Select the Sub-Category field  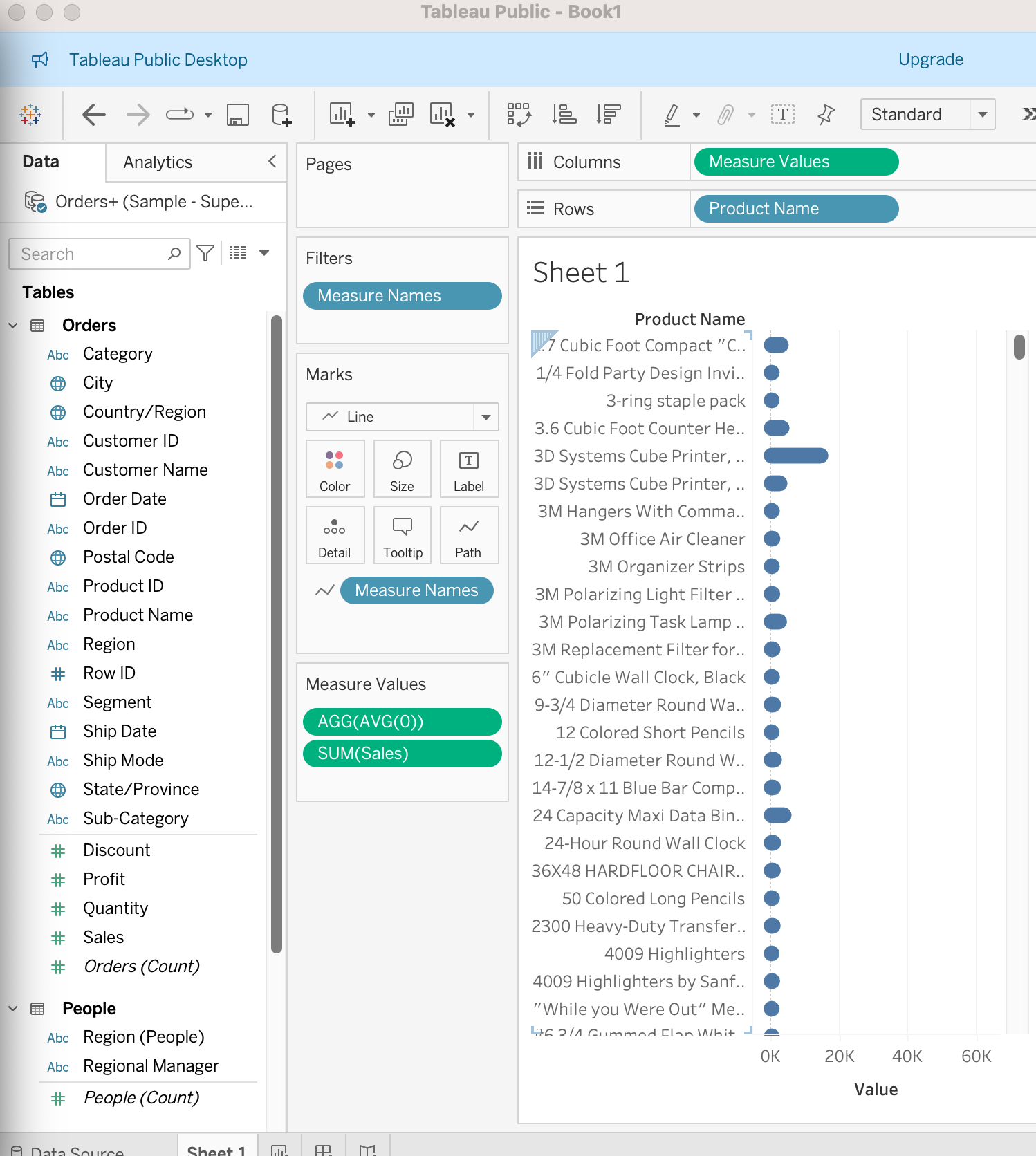(x=136, y=819)
